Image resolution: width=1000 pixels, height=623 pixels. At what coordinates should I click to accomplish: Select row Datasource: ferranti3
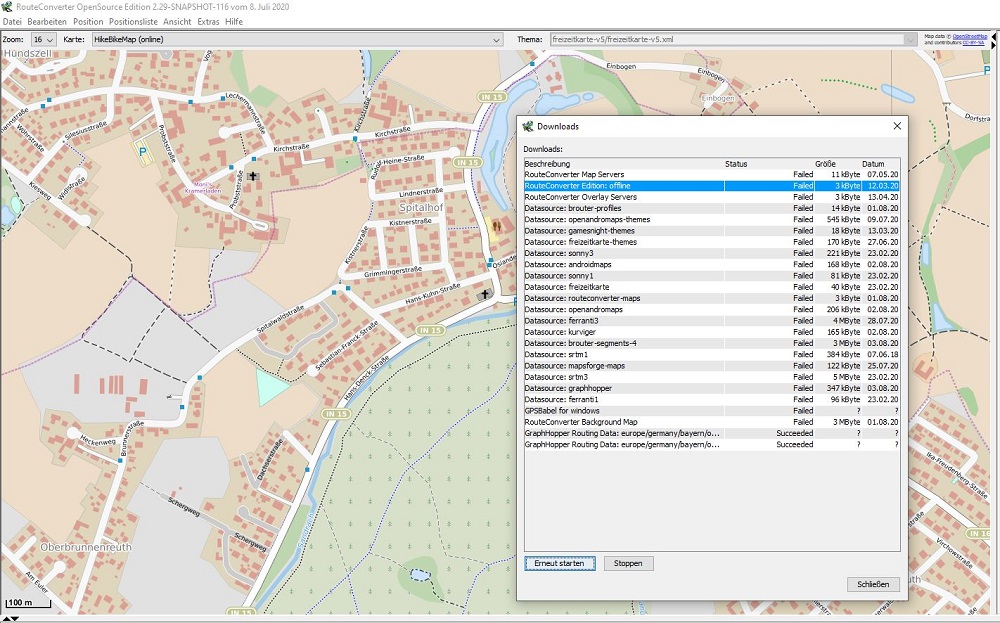[712, 321]
